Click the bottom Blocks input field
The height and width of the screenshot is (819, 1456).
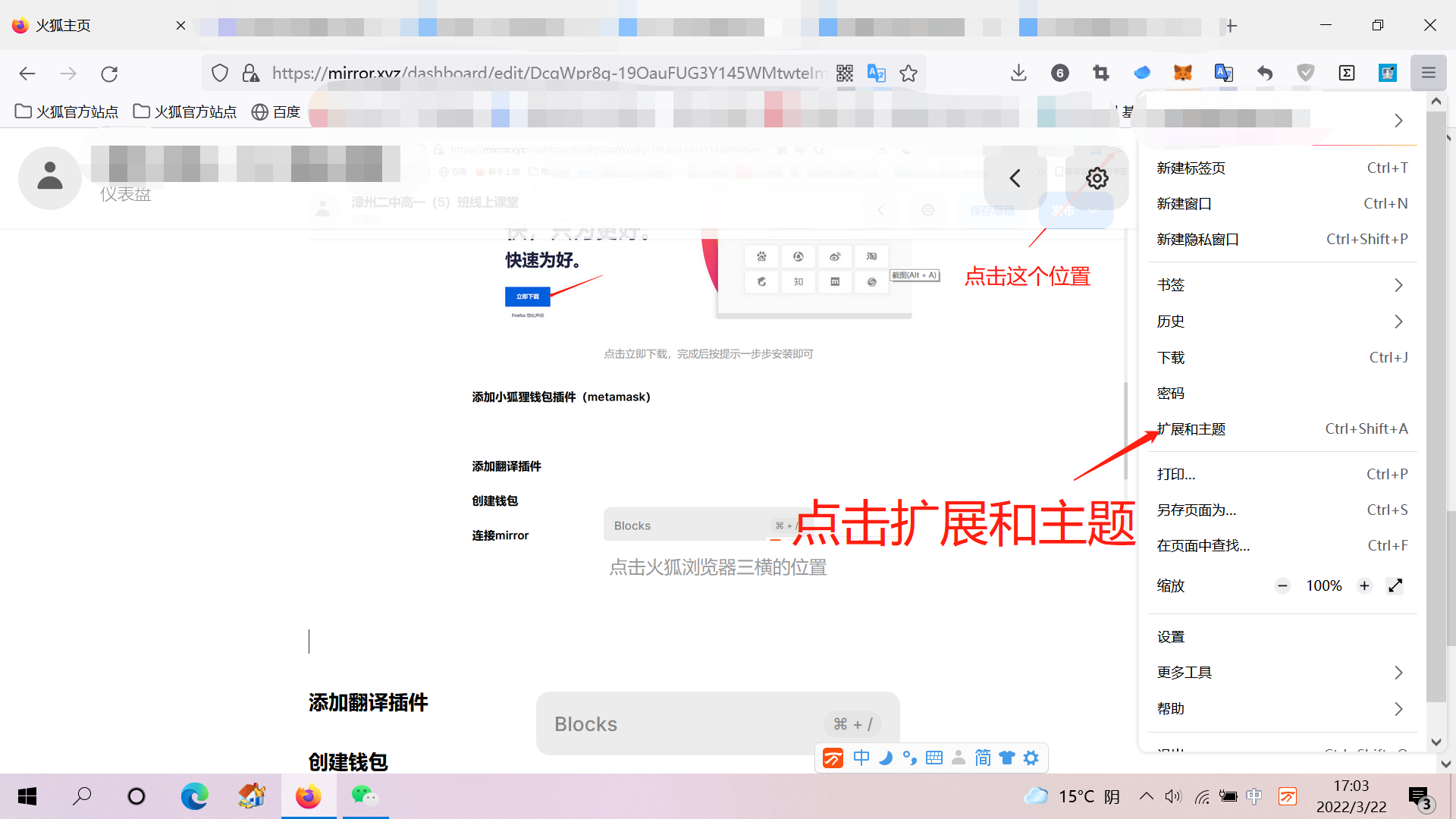pos(717,723)
